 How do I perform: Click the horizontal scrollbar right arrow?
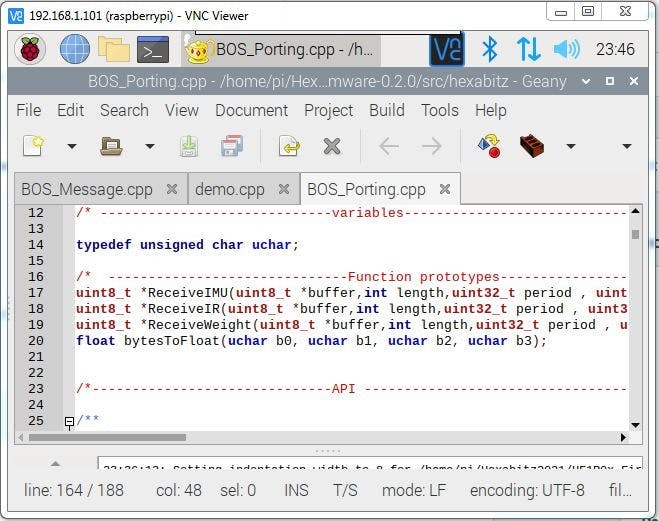tap(624, 437)
